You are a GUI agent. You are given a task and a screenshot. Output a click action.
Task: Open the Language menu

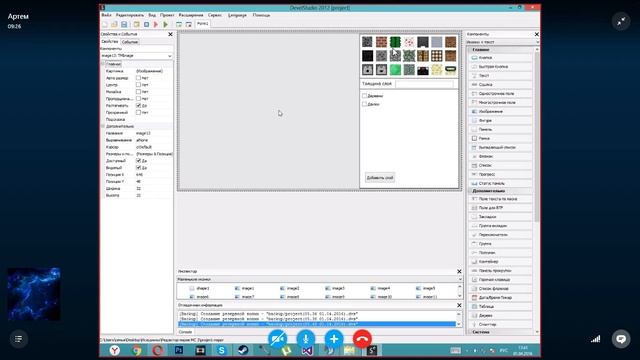click(237, 15)
